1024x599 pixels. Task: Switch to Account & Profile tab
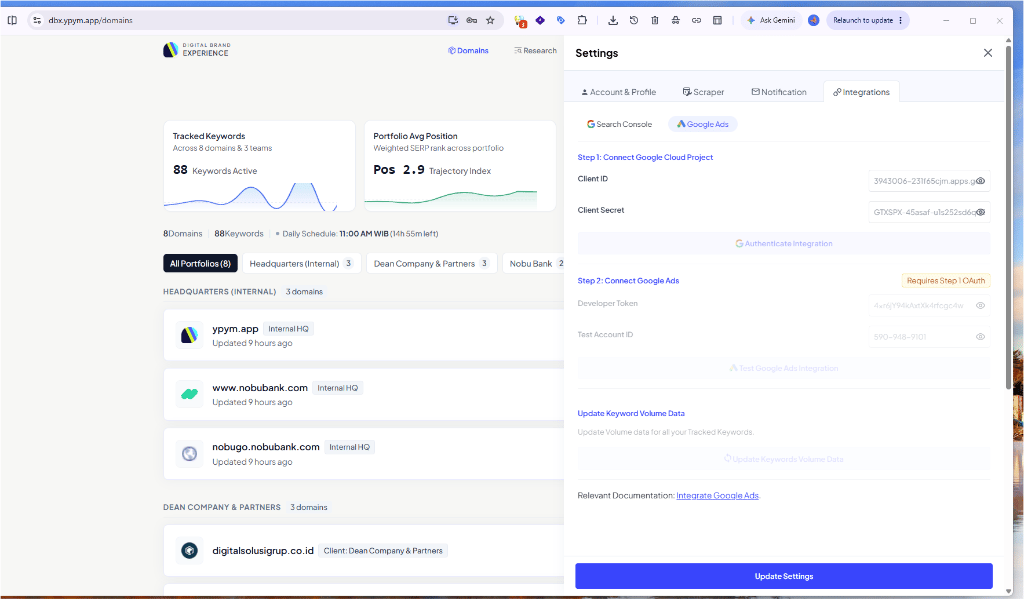pyautogui.click(x=618, y=92)
